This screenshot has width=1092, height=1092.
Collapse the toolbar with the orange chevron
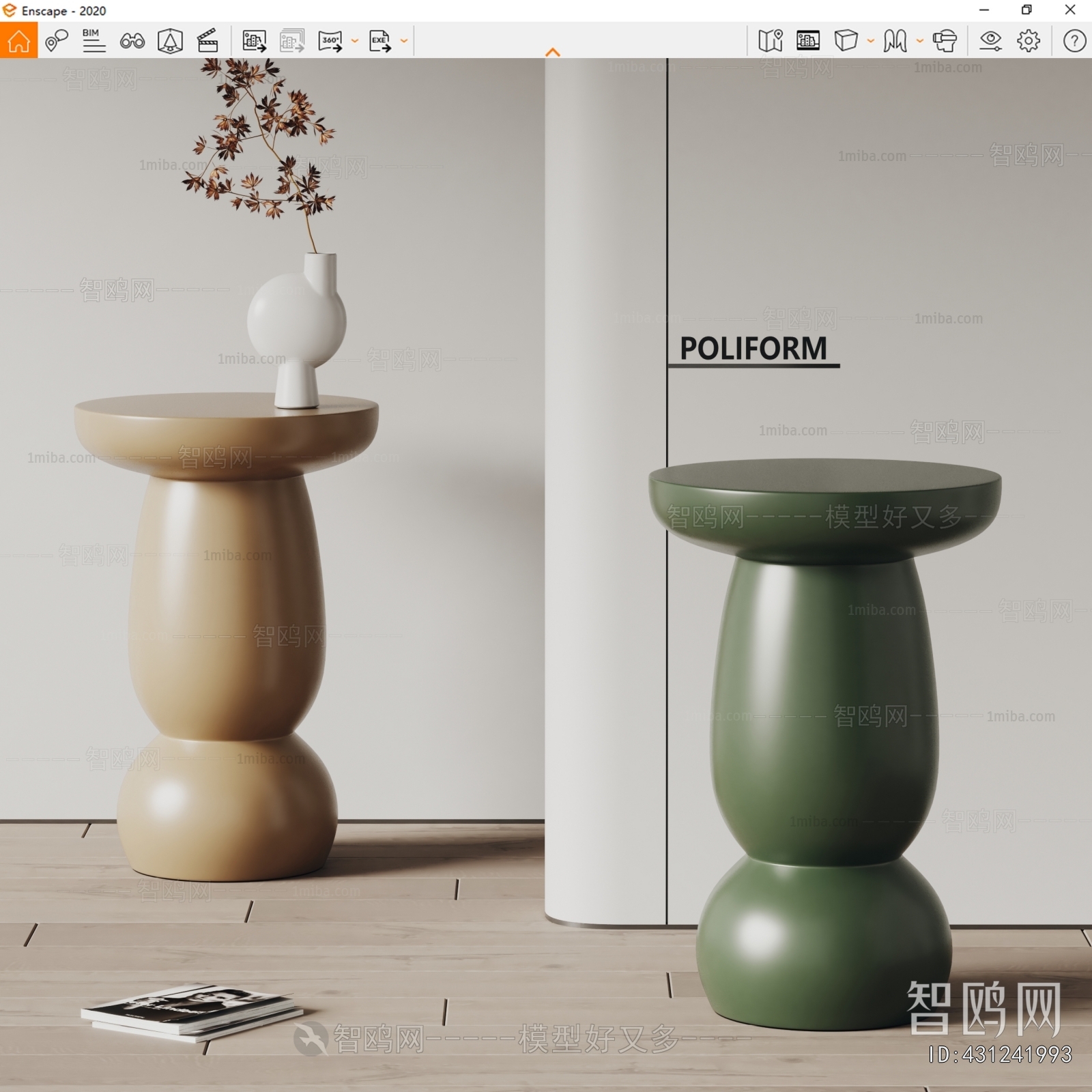pyautogui.click(x=553, y=52)
